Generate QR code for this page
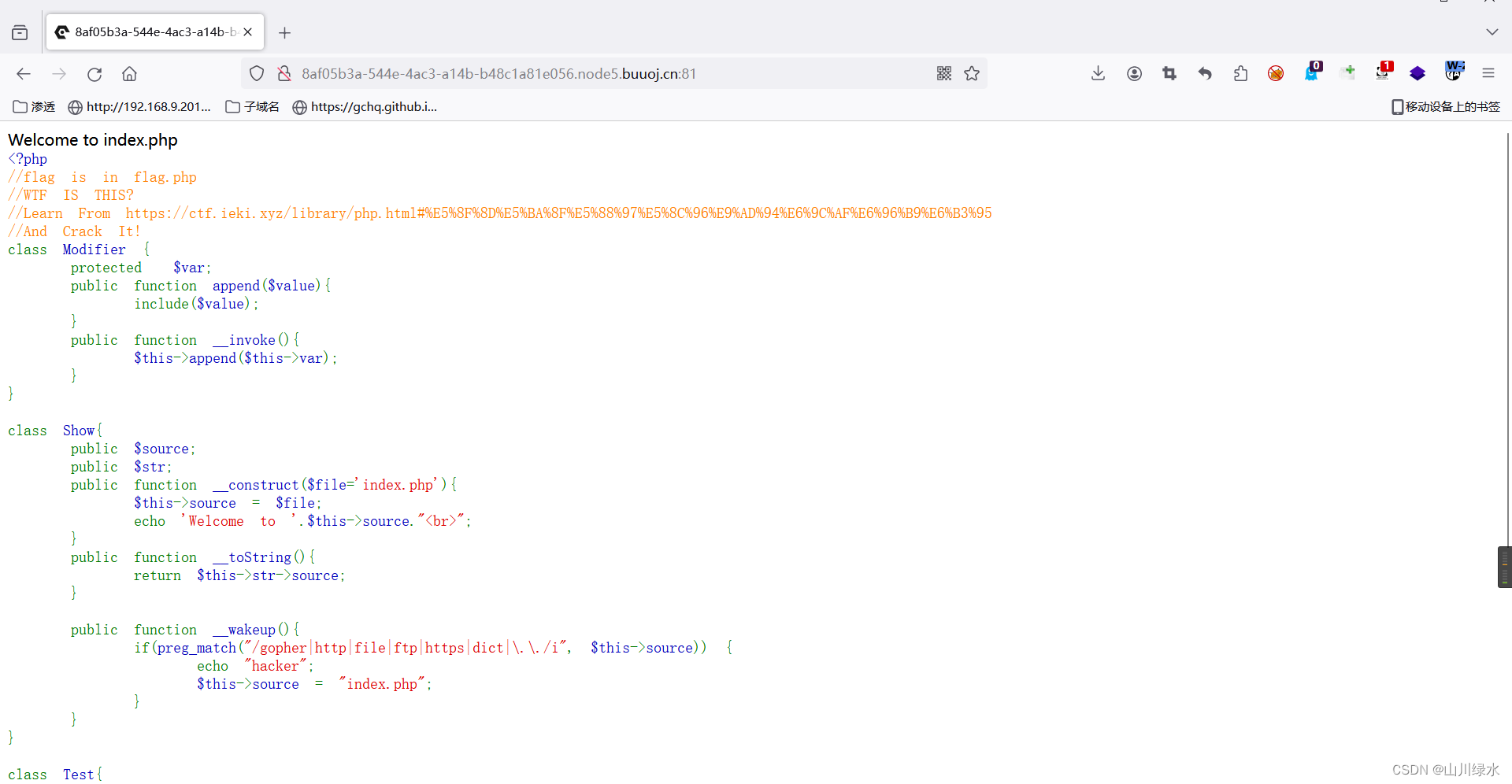Viewport: 1512px width, 784px height. (944, 74)
